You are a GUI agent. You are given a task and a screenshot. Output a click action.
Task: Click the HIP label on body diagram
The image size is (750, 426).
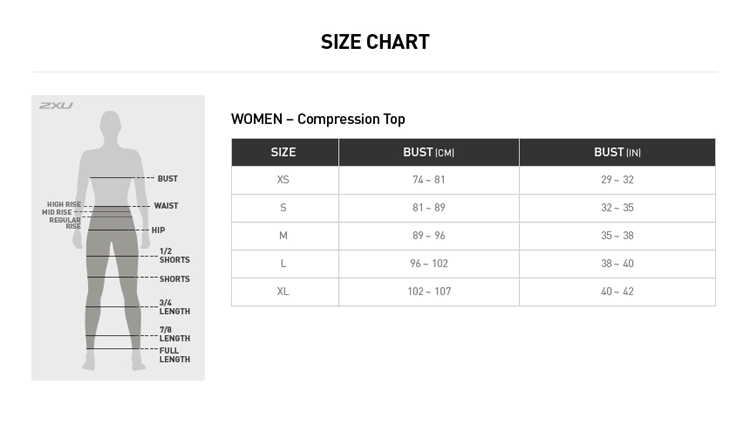158,230
